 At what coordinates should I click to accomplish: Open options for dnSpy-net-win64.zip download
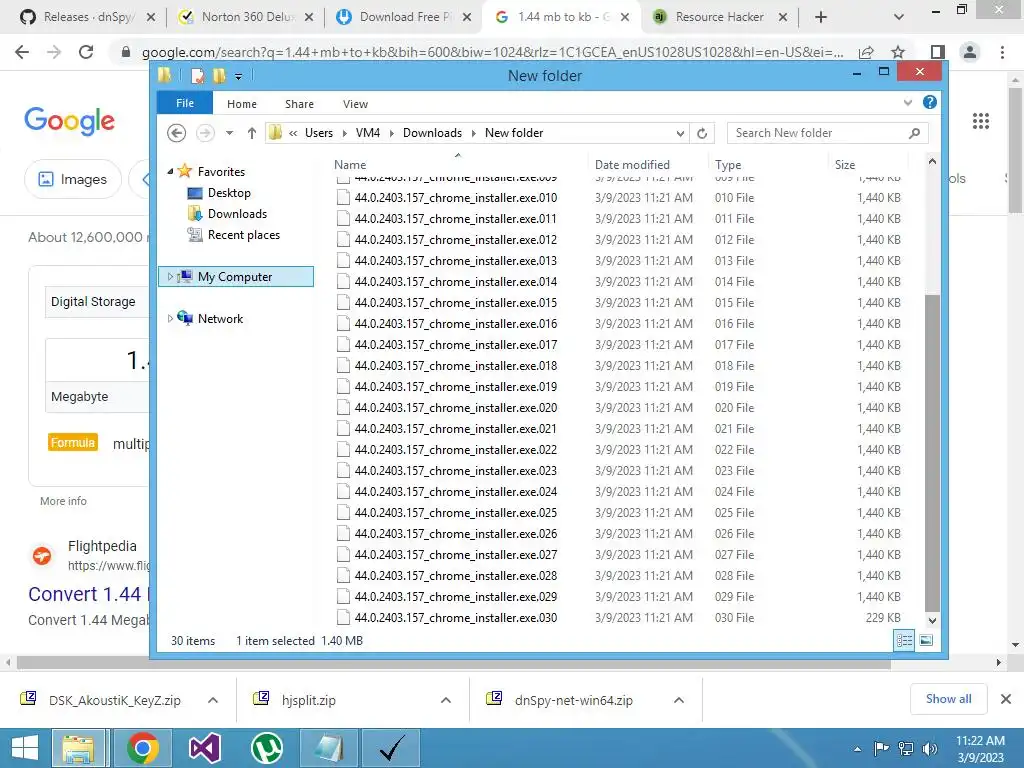(679, 700)
